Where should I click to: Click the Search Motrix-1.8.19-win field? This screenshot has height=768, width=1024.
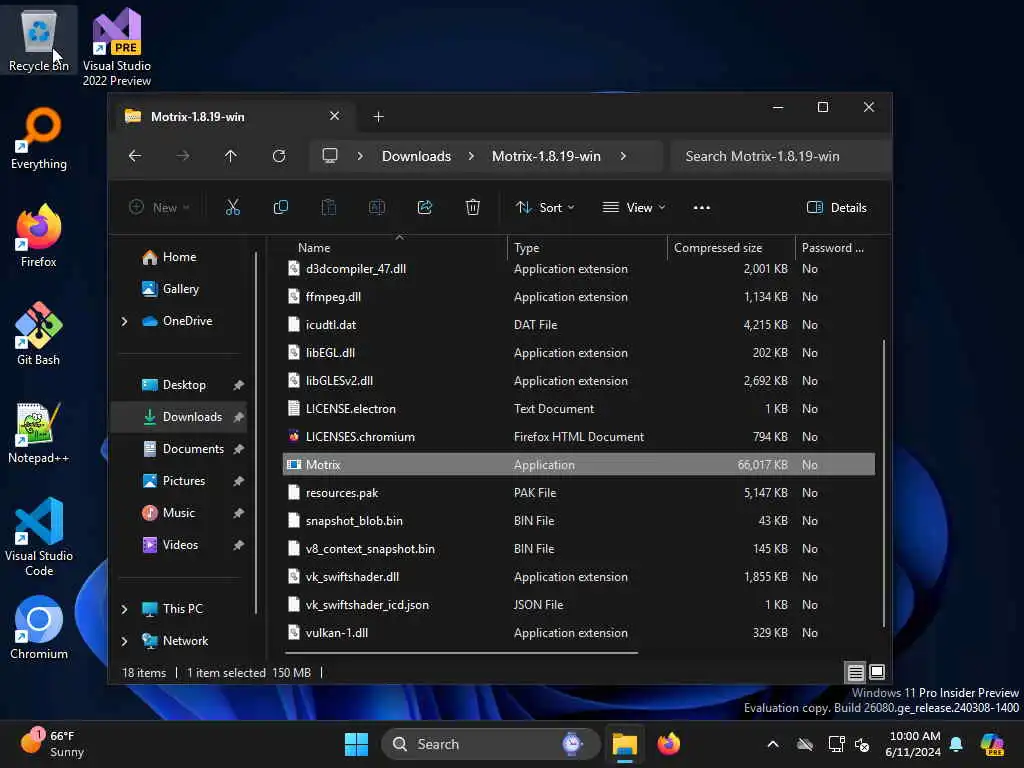pos(780,156)
